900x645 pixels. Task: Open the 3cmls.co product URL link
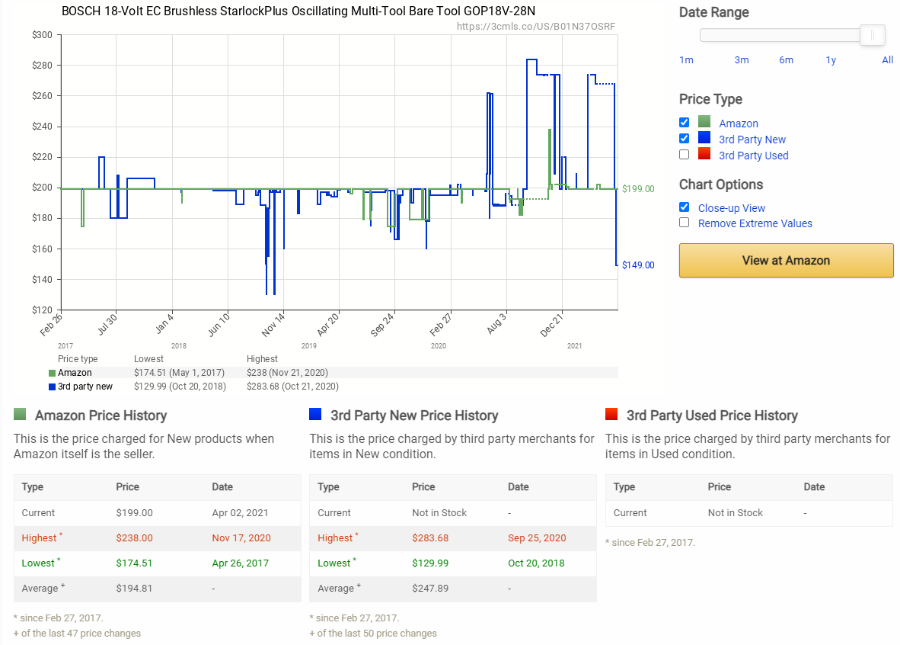[x=536, y=26]
